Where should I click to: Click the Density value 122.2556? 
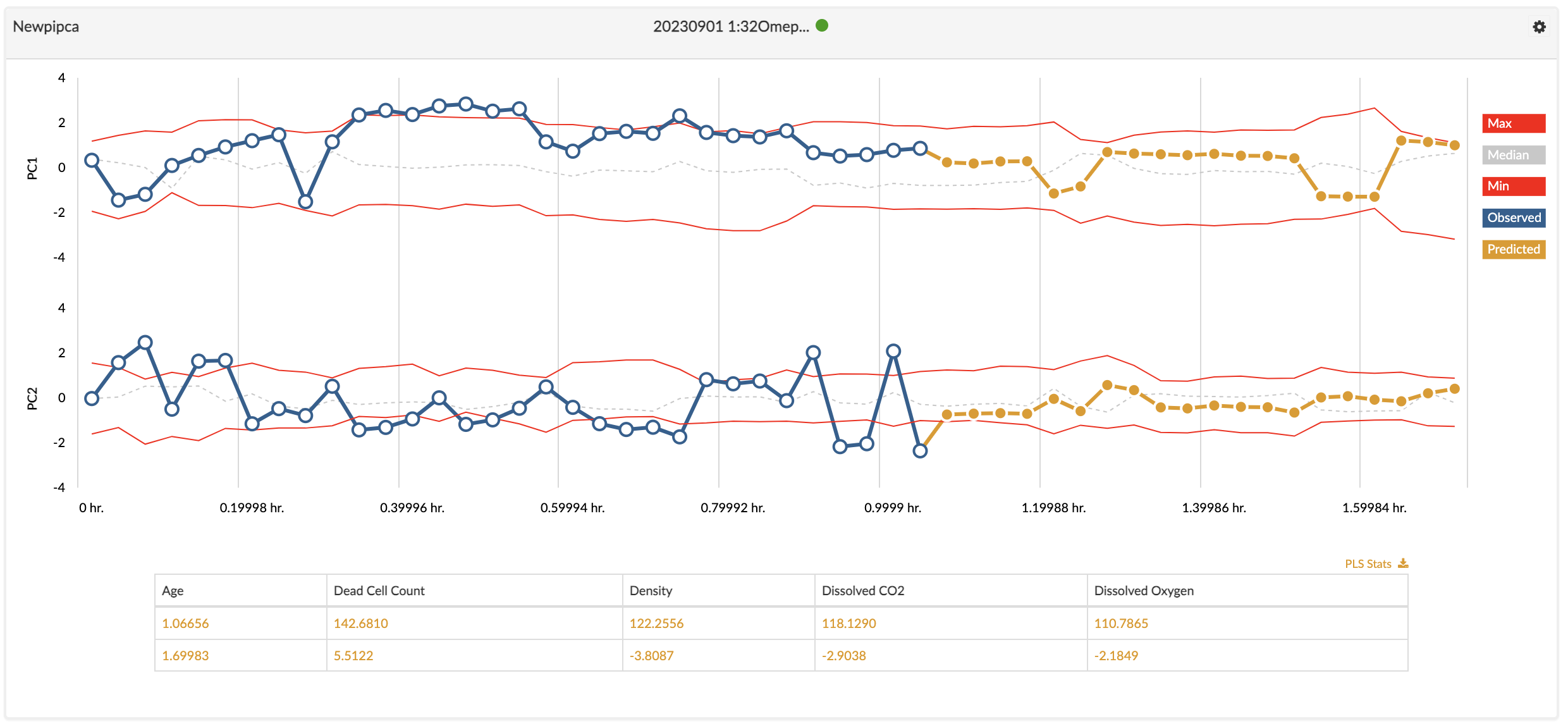pyautogui.click(x=657, y=623)
